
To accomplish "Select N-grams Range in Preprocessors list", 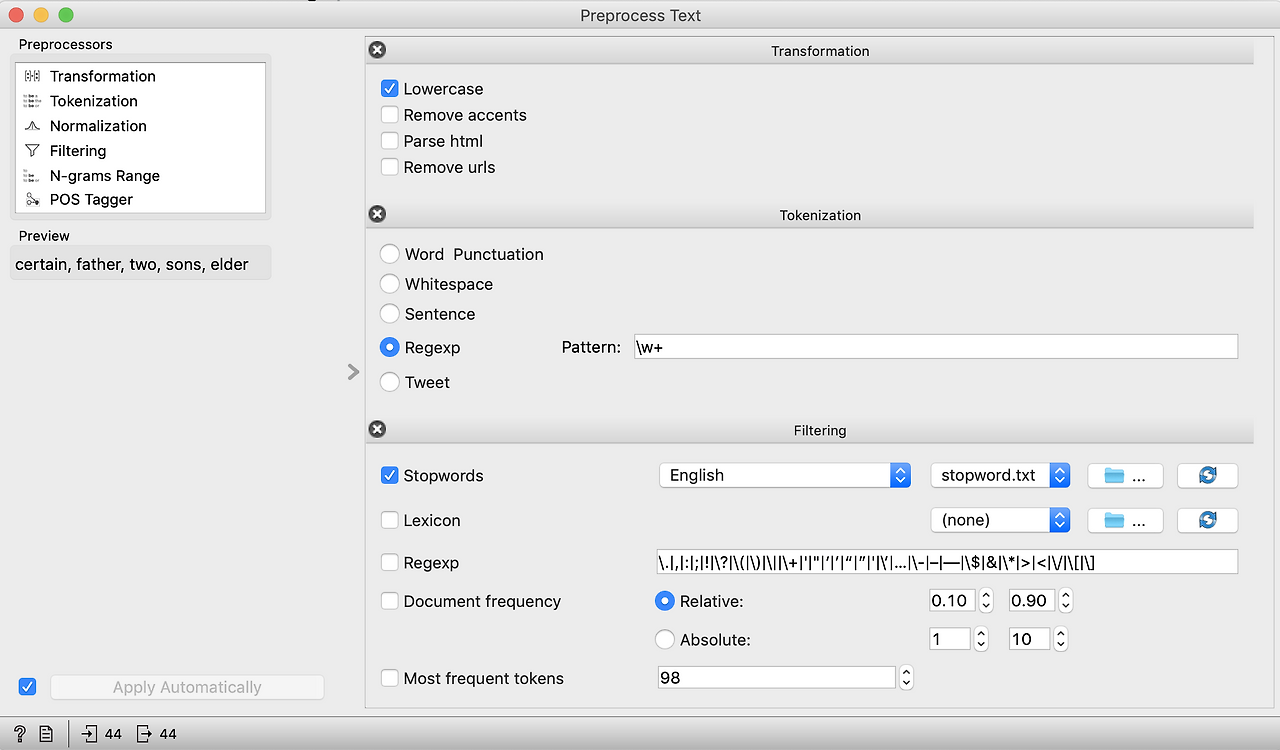I will [x=140, y=175].
